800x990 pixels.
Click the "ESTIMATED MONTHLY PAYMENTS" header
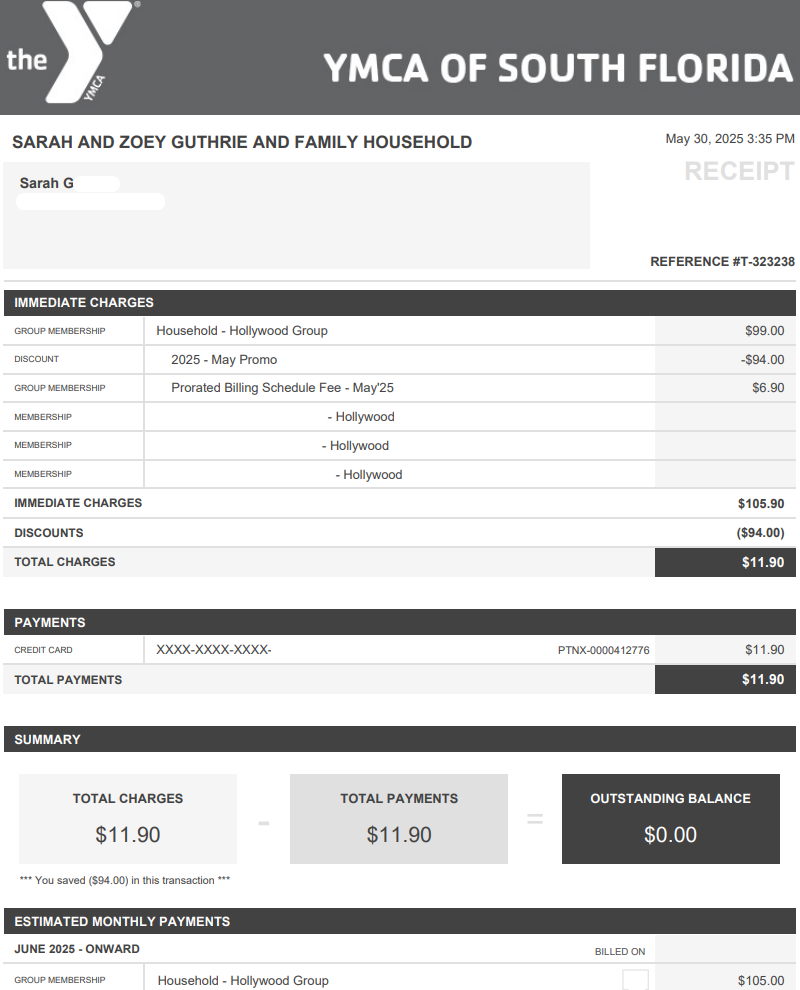click(x=122, y=921)
